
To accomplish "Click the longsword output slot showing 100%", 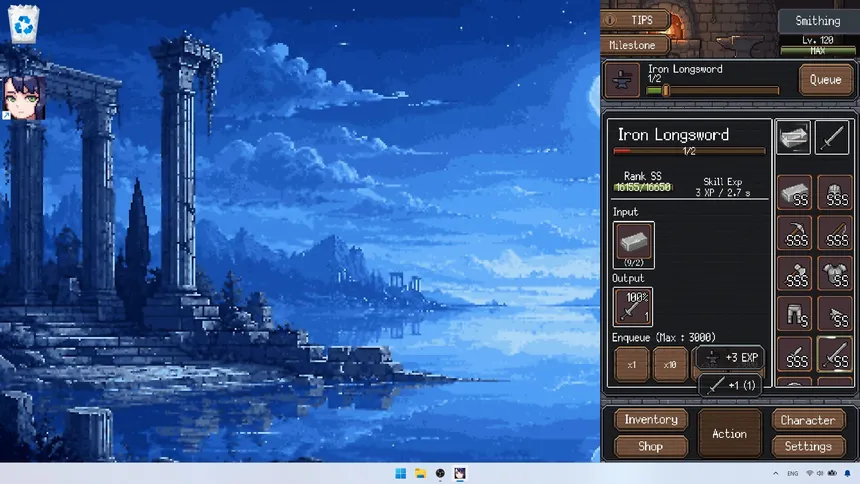I will pyautogui.click(x=632, y=306).
